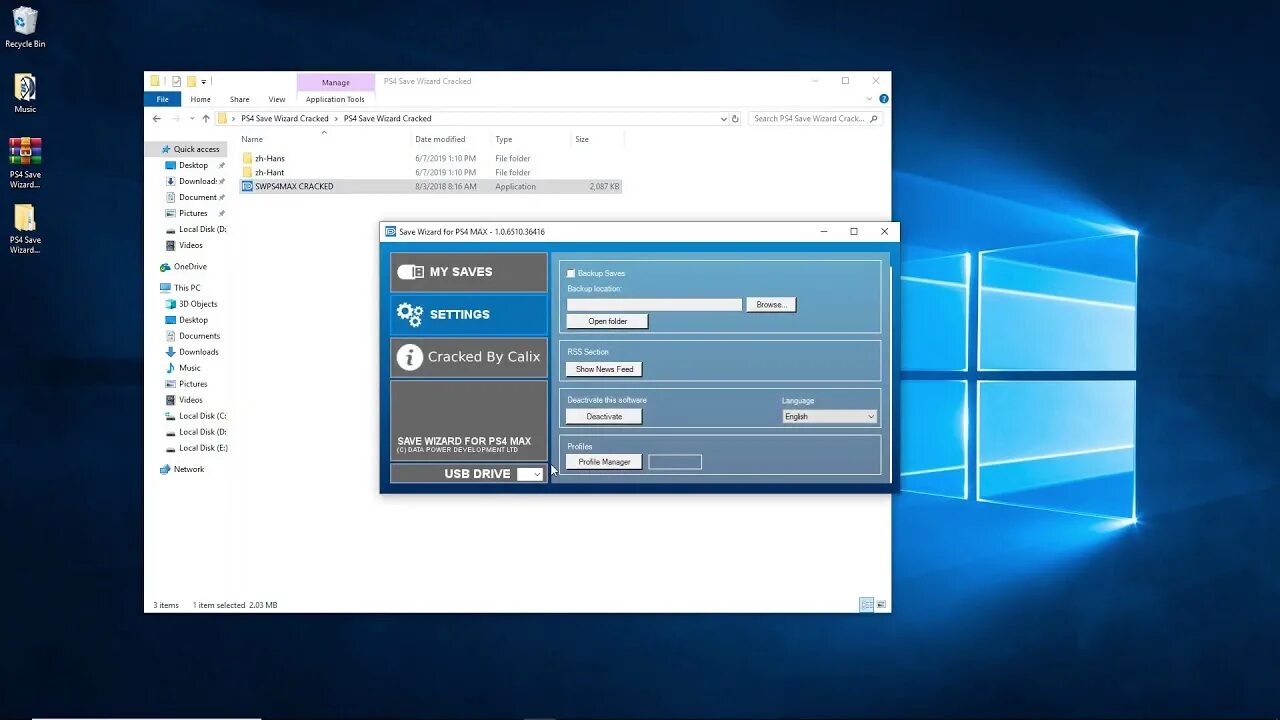Expand the address bar history dropdown
Viewport: 1280px width, 720px height.
point(724,118)
